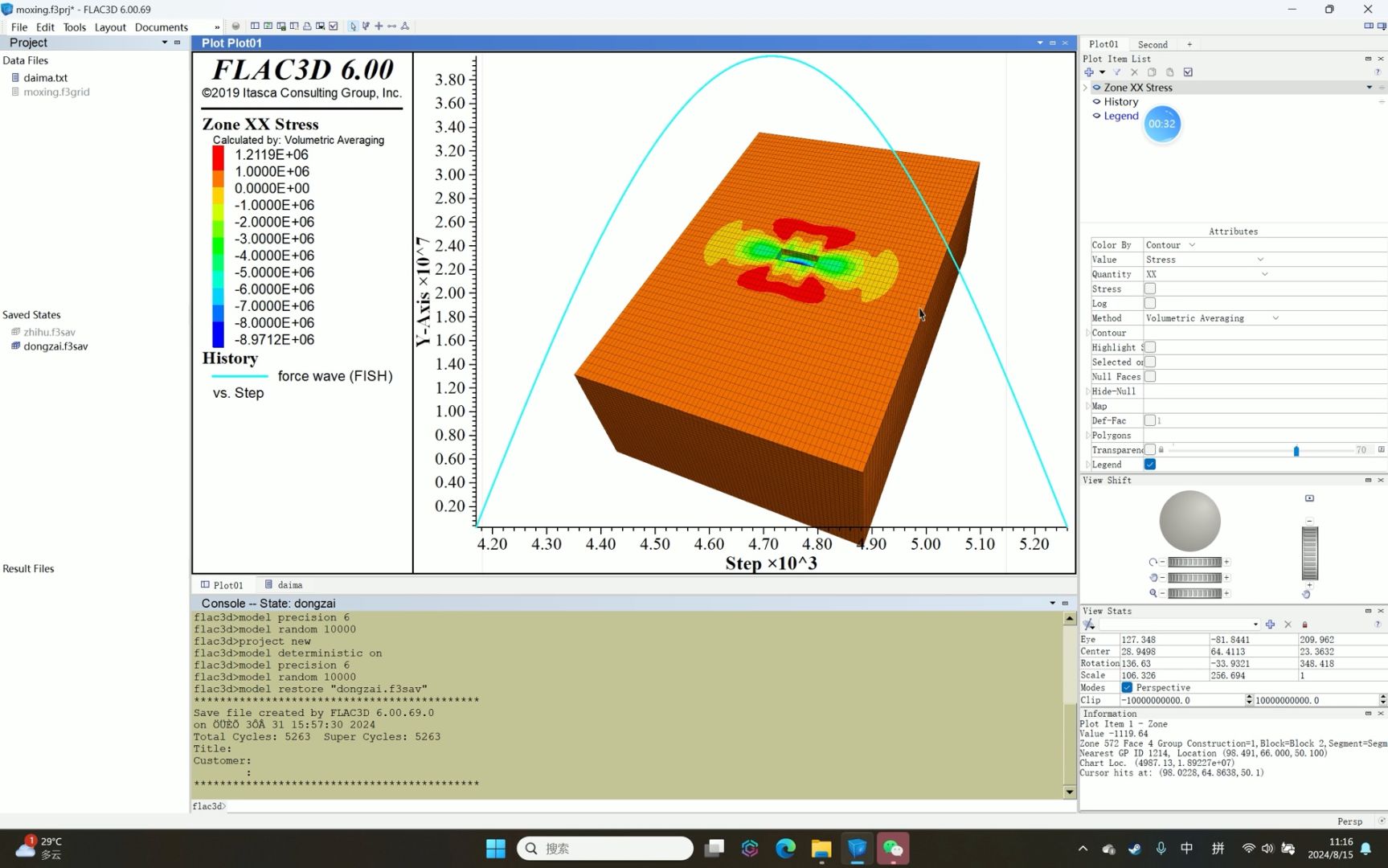Open the Edit menu
The image size is (1388, 868).
pos(45,27)
